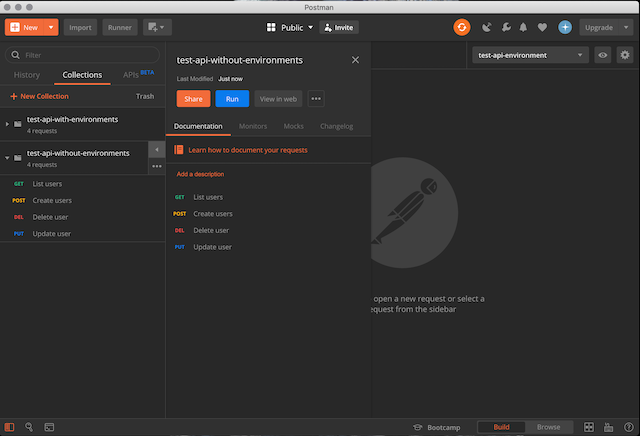Close the collection details panel
The width and height of the screenshot is (640, 436).
click(x=355, y=60)
